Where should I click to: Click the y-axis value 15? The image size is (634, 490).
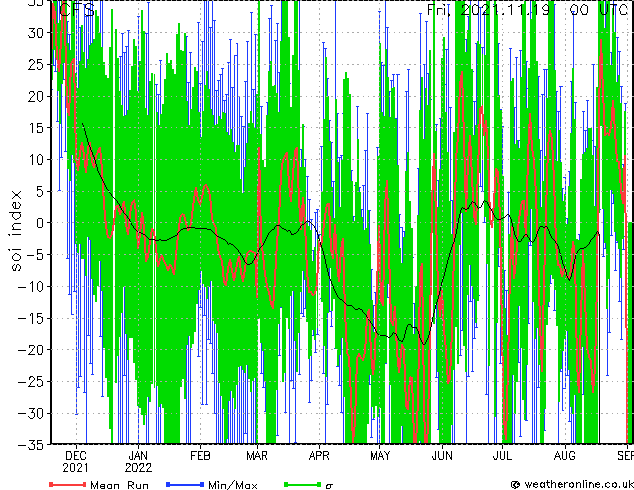click(x=36, y=128)
